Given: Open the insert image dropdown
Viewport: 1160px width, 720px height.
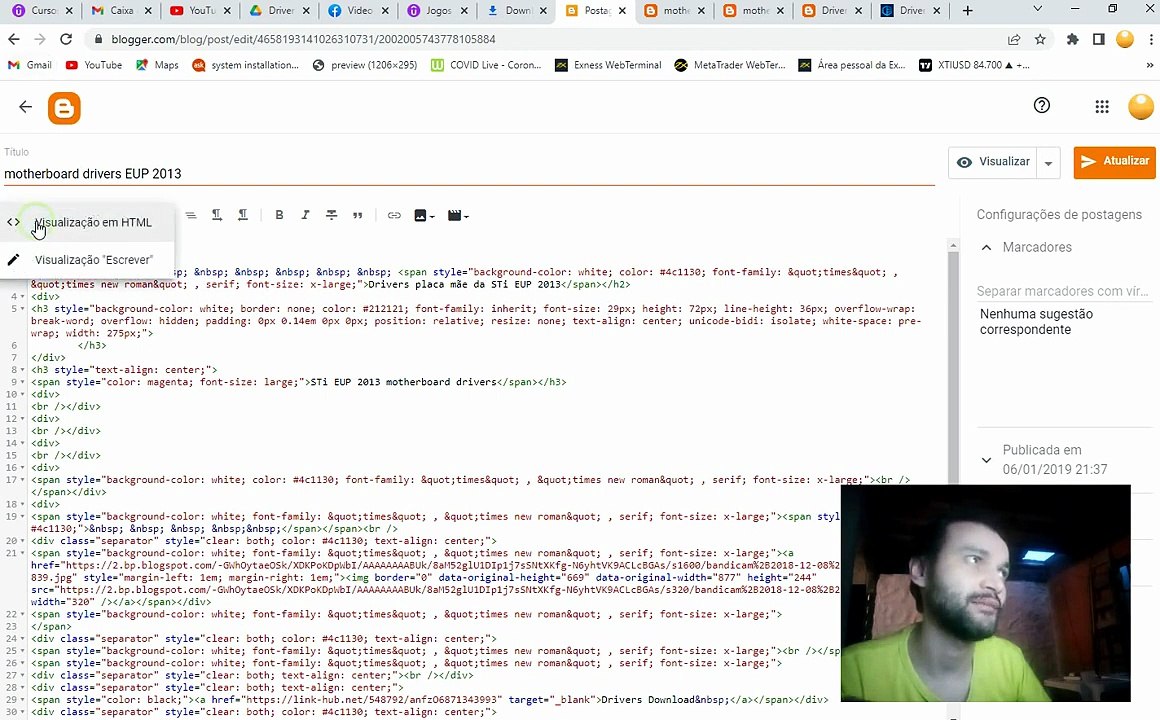Looking at the screenshot, I should (x=424, y=215).
